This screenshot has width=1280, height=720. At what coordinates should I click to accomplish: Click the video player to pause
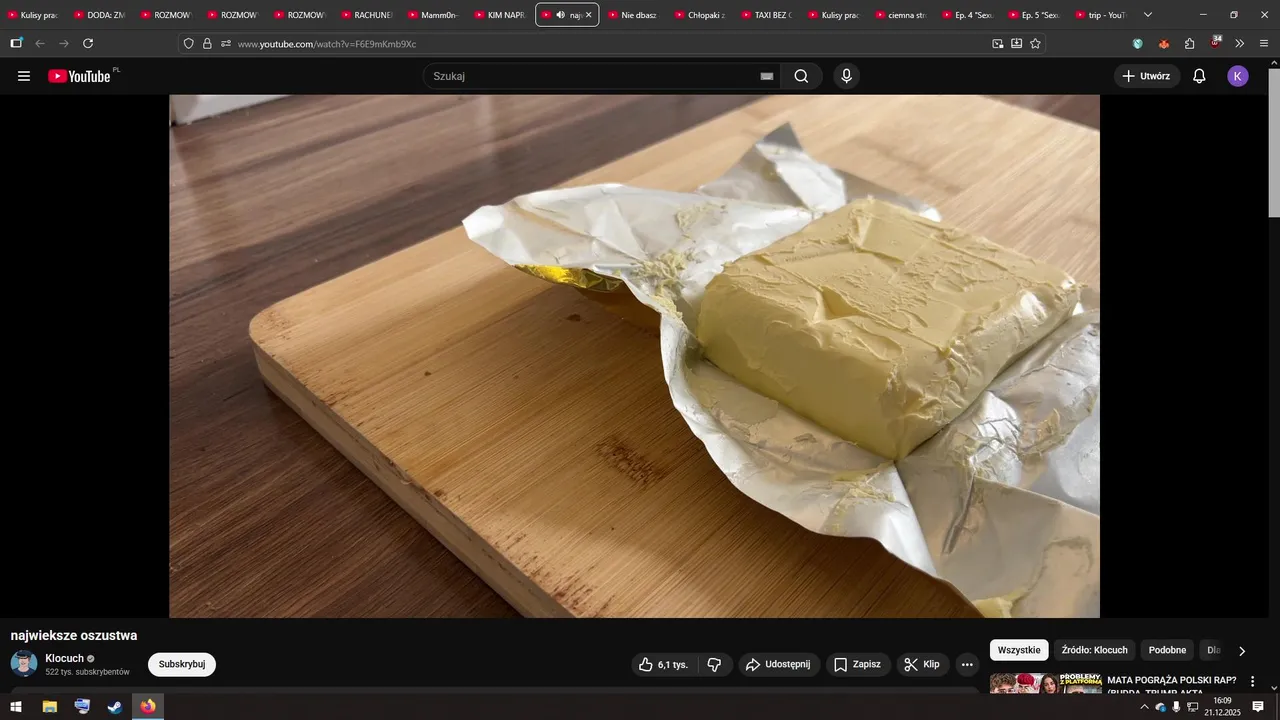coord(634,356)
